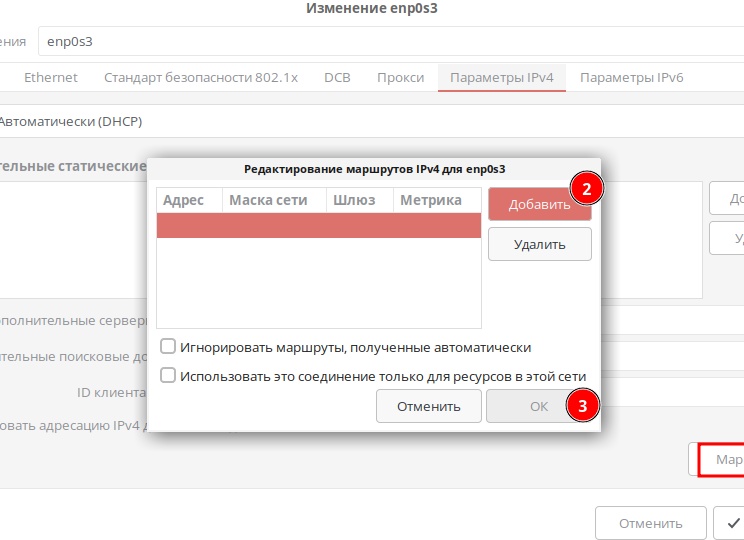
Task: Click the checkmark save button in main window
Action: pos(729,523)
